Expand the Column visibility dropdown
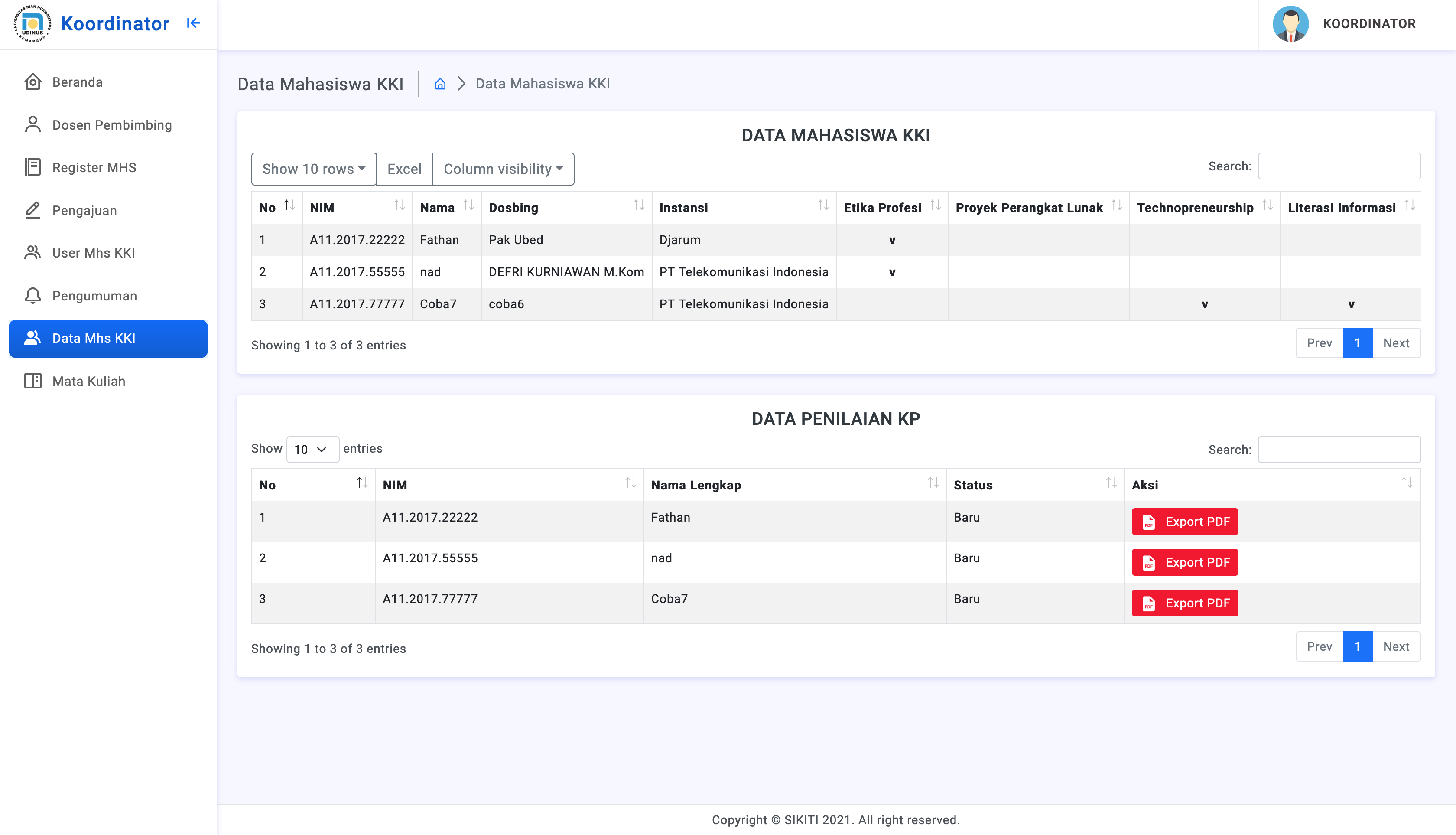 pyautogui.click(x=503, y=169)
